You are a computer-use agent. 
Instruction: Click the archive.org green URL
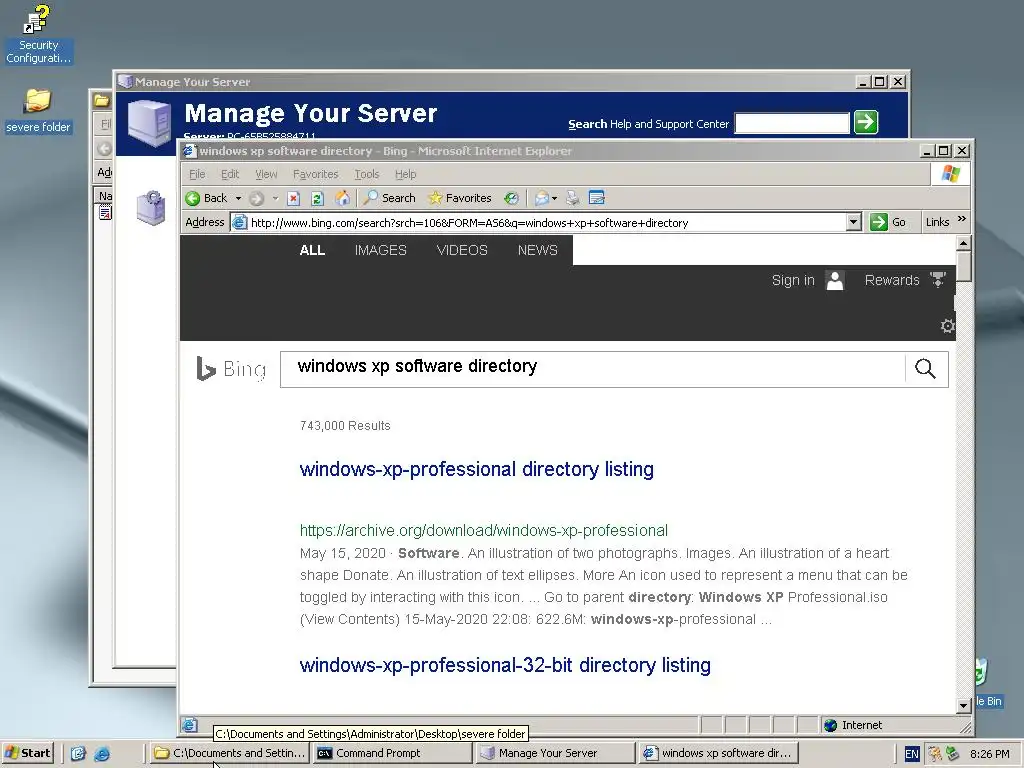(x=483, y=530)
